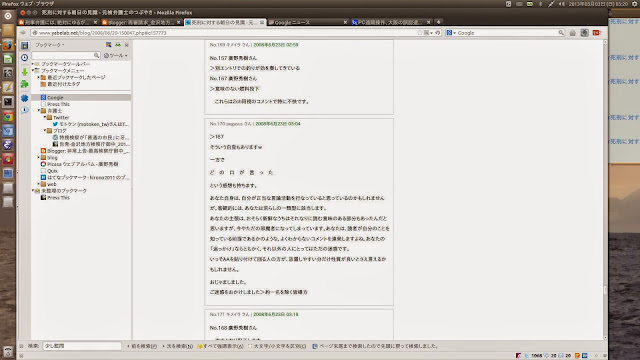Open the text editor pencil icon in launcher

(8, 87)
